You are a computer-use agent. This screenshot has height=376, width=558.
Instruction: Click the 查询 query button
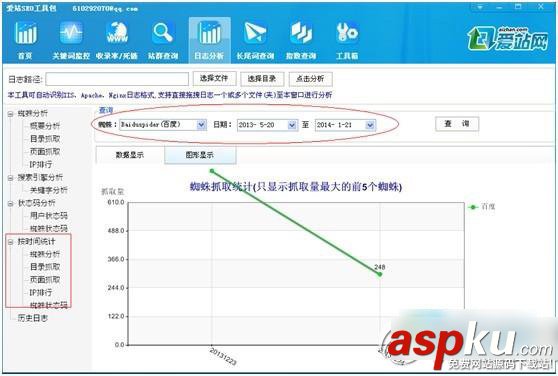(457, 124)
